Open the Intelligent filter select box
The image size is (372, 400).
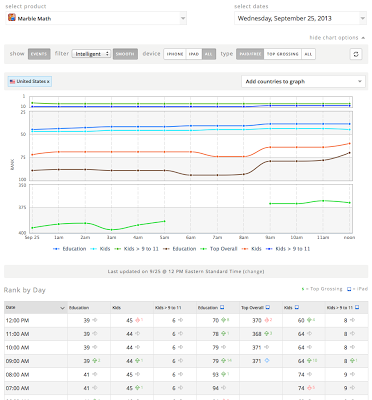91,54
